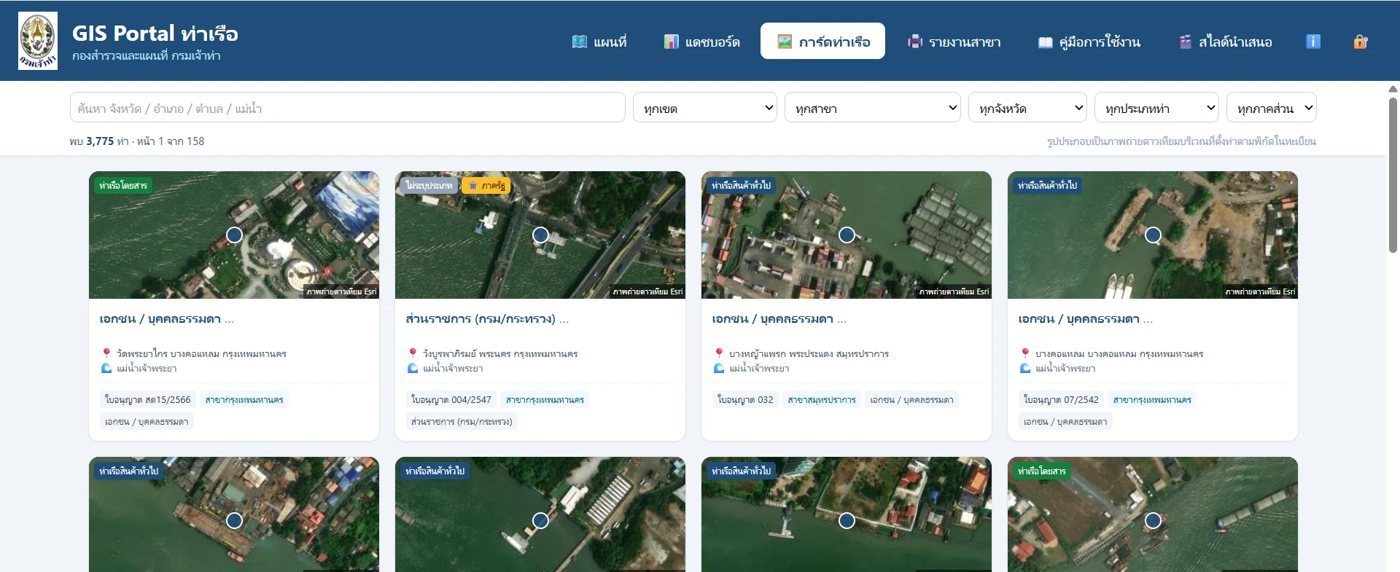Open satellite thumbnail of ใบอนุญาต 07/2542 card

[x=1152, y=235]
